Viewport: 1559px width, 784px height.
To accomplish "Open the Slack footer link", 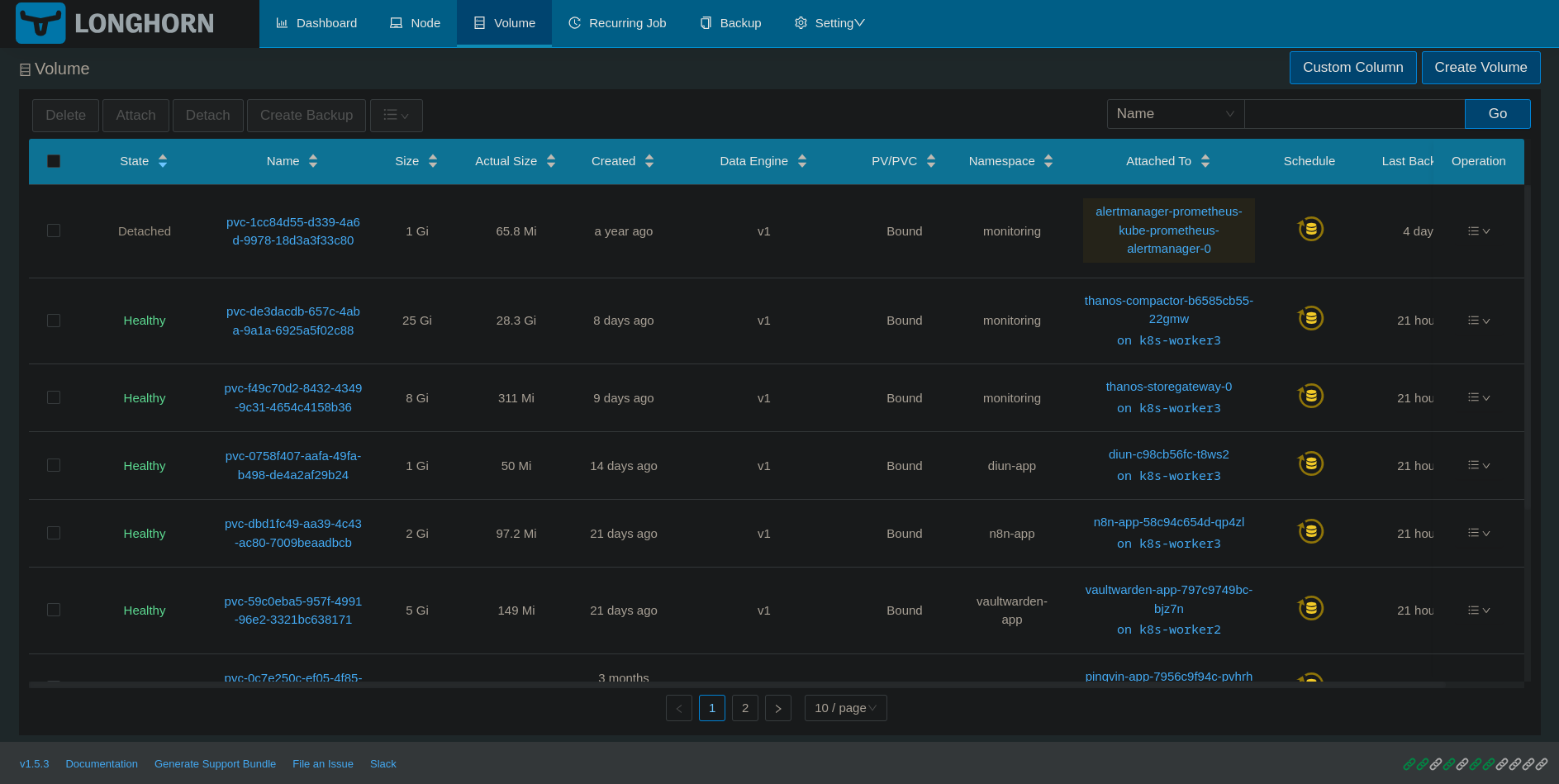I will [383, 764].
